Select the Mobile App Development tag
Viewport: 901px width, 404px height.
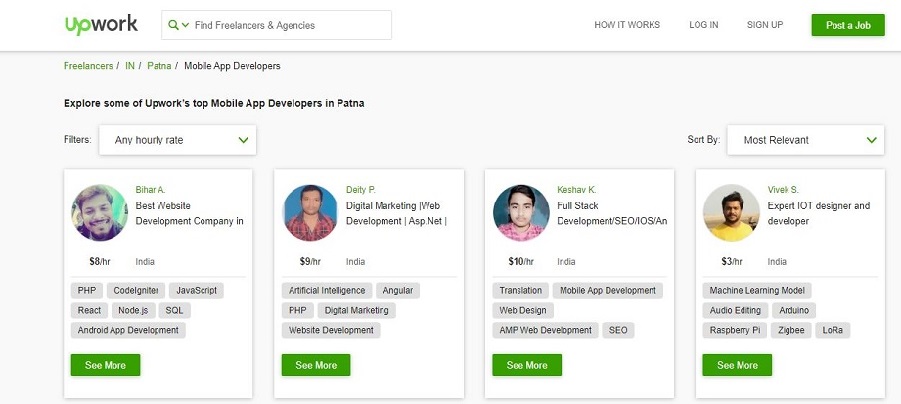[607, 291]
